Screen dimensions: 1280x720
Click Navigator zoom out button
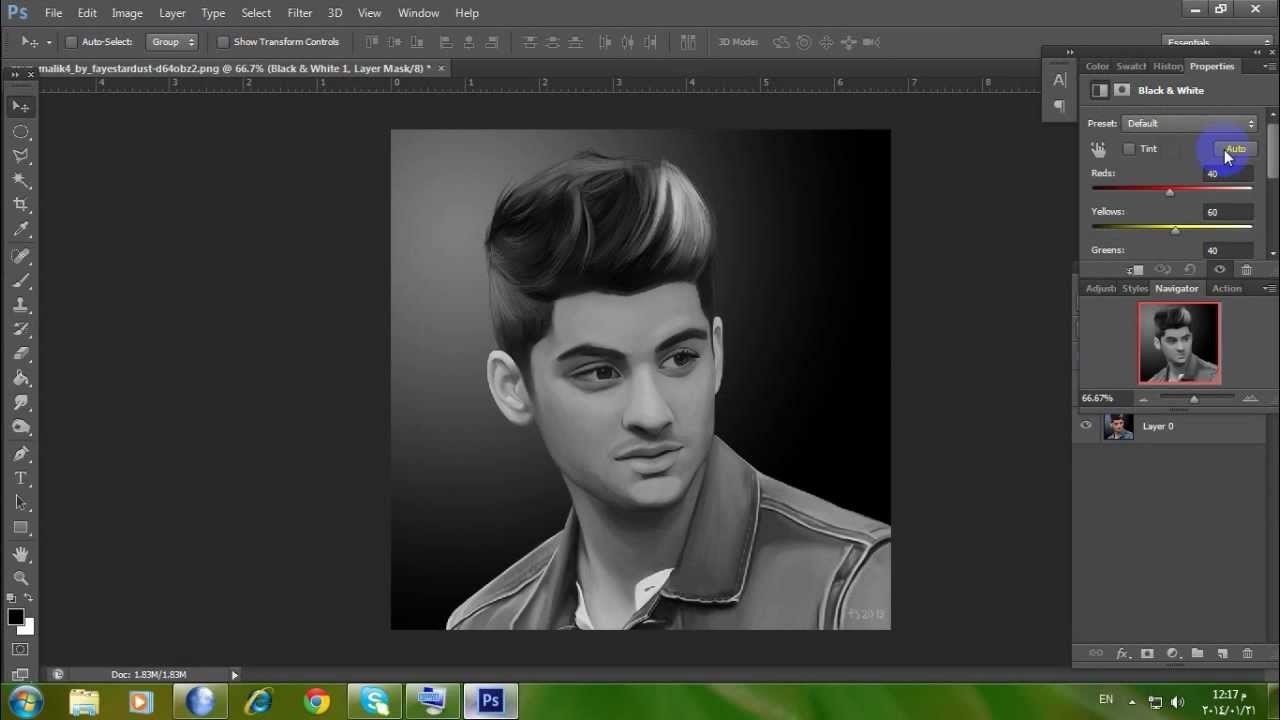point(1143,399)
